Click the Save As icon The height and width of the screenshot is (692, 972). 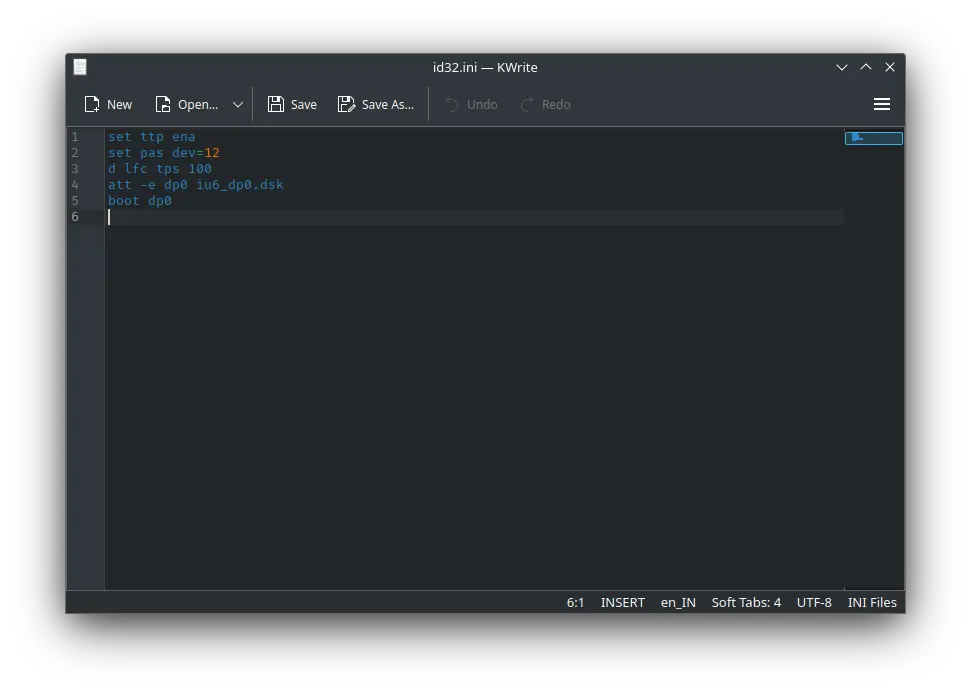tap(346, 104)
